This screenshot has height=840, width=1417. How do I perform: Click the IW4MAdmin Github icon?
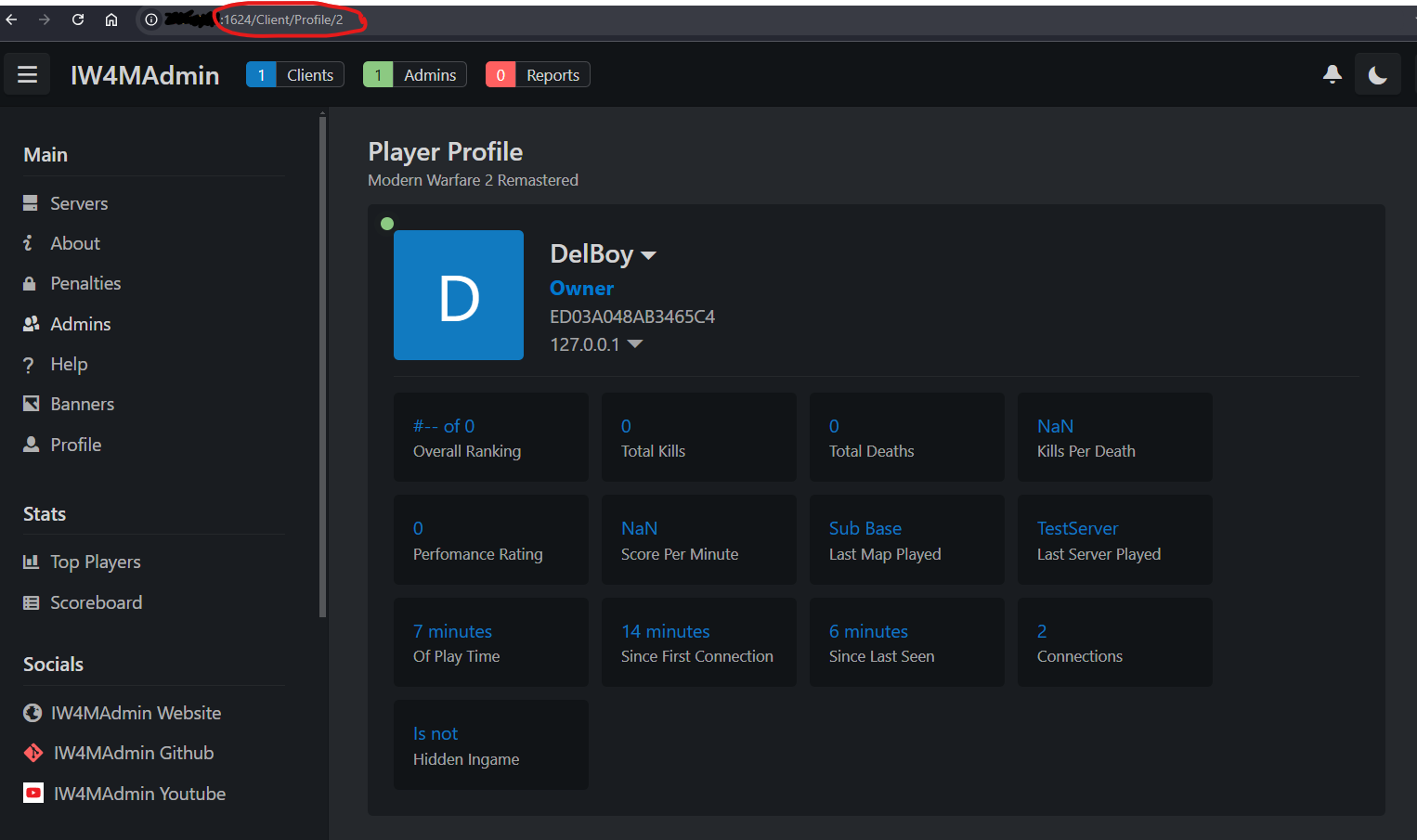(x=33, y=753)
